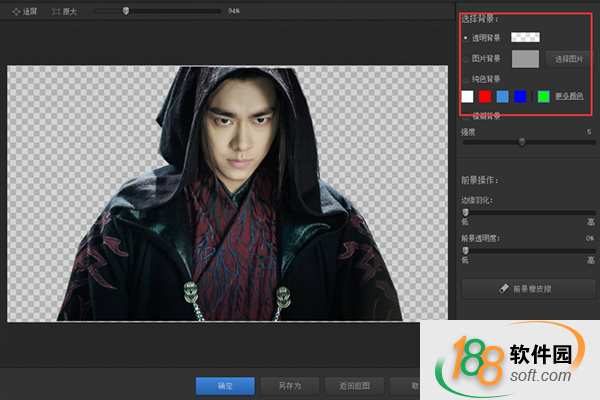
Task: Open the 更多颜色 more colors link
Action: pyautogui.click(x=569, y=96)
